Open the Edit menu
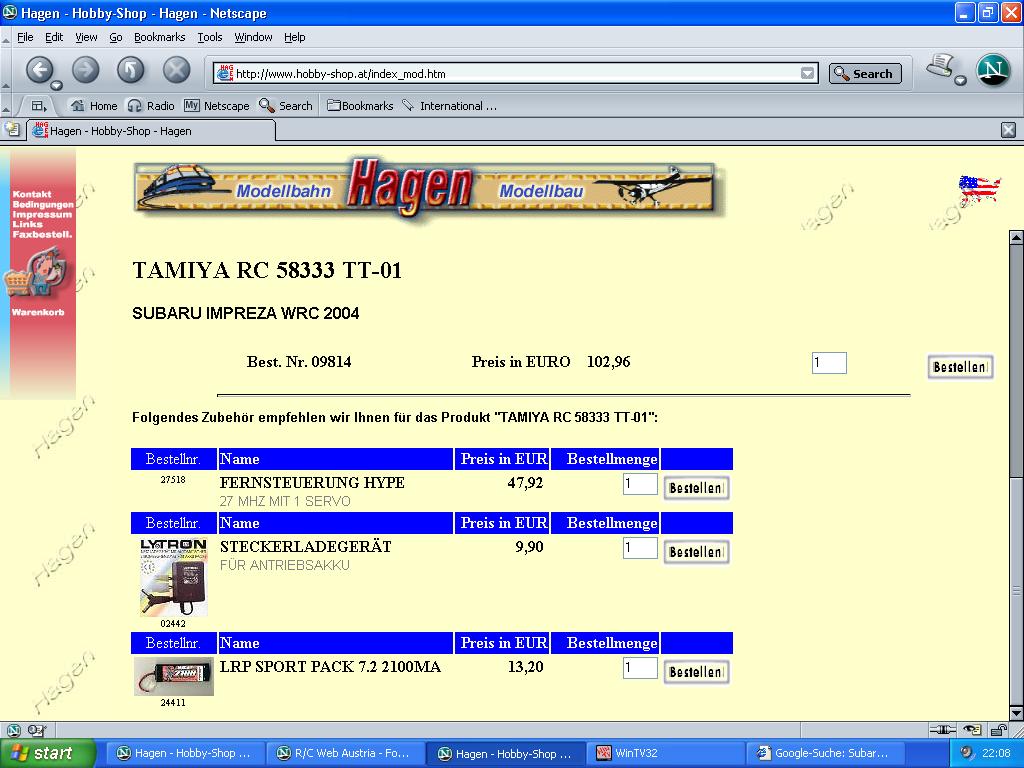This screenshot has height=768, width=1024. (54, 37)
